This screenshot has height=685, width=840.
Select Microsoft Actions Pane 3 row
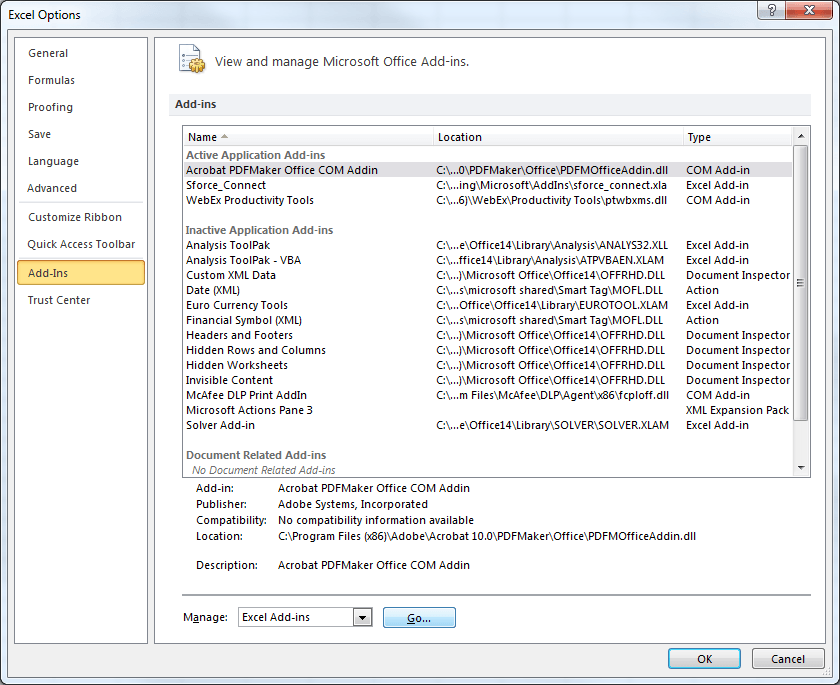coord(488,410)
